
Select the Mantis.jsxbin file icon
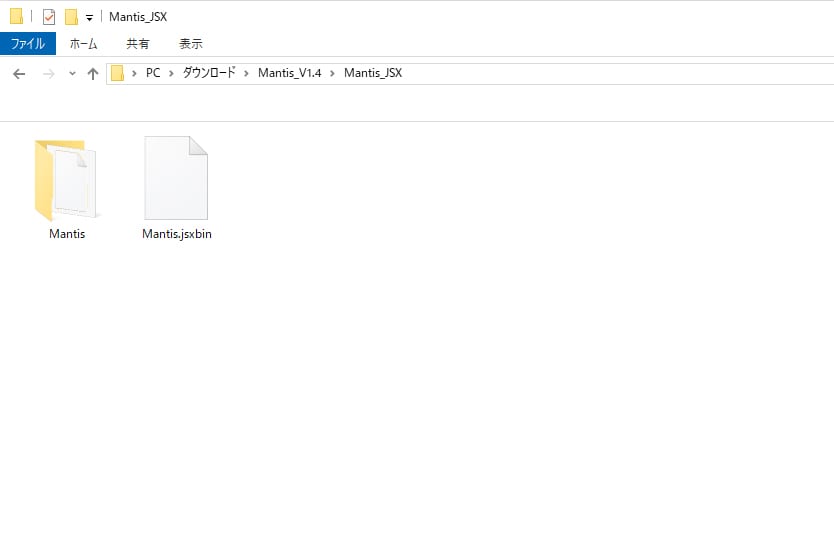pos(176,177)
